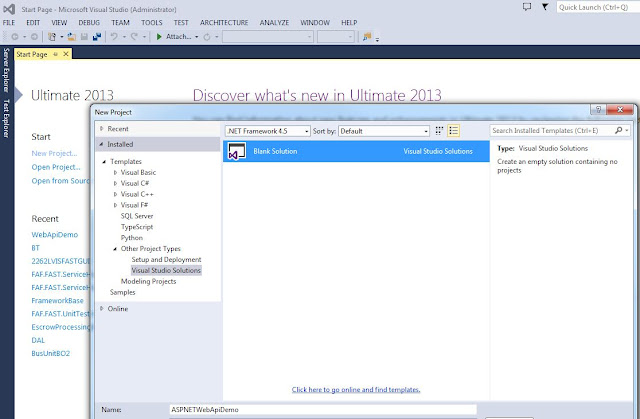Switch template list to small icons view
This screenshot has height=419, width=640.
[439, 131]
